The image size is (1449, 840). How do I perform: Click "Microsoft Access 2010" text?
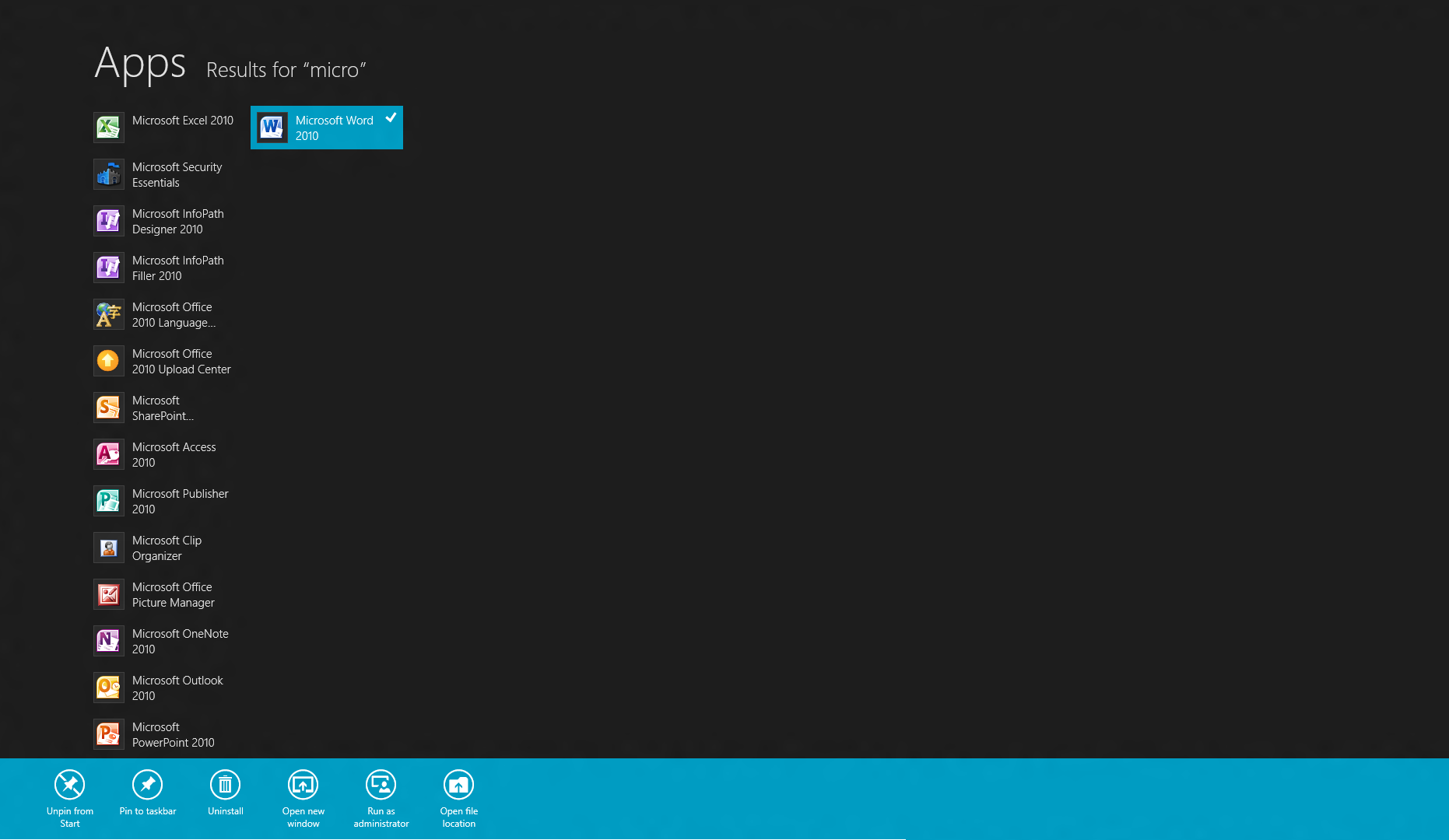(x=174, y=455)
